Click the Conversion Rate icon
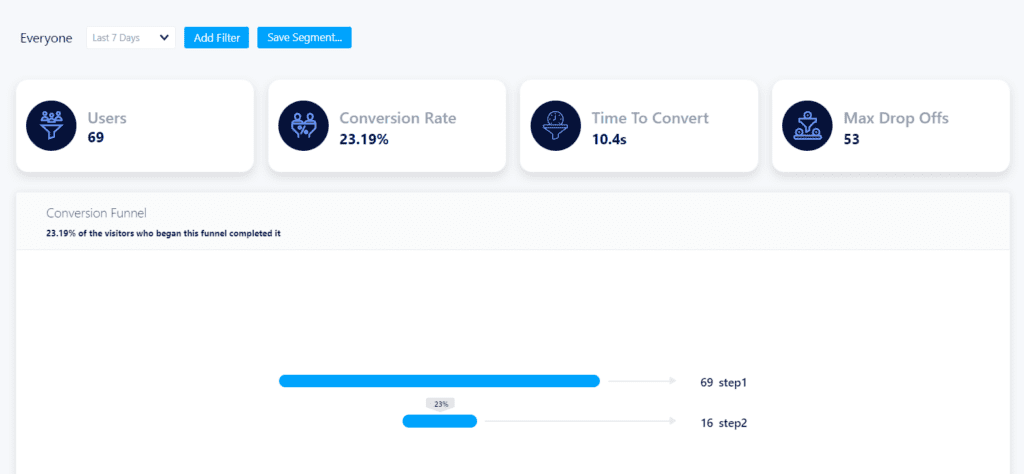1024x474 pixels. click(x=303, y=126)
